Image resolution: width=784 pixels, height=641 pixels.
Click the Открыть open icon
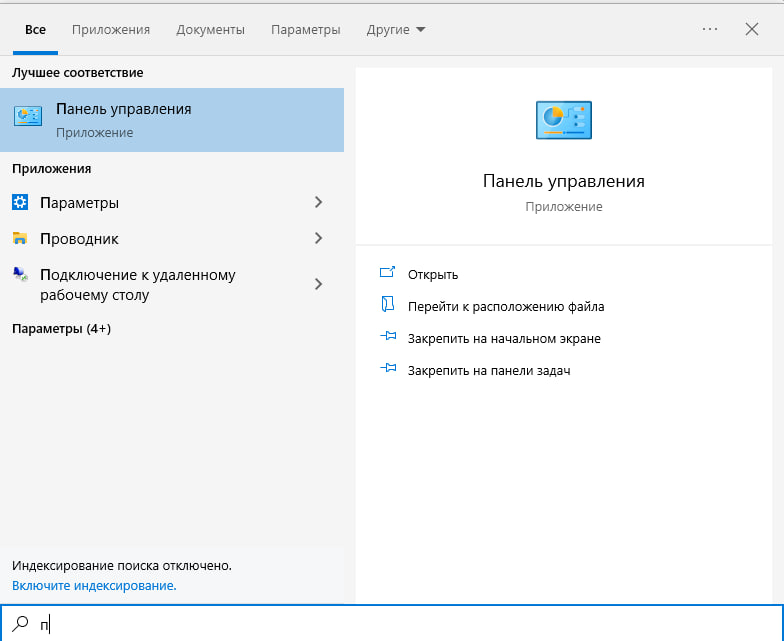388,273
